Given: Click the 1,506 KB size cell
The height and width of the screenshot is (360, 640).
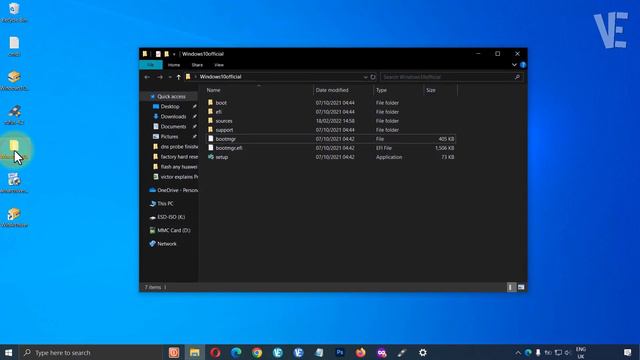Looking at the screenshot, I should click(x=444, y=148).
